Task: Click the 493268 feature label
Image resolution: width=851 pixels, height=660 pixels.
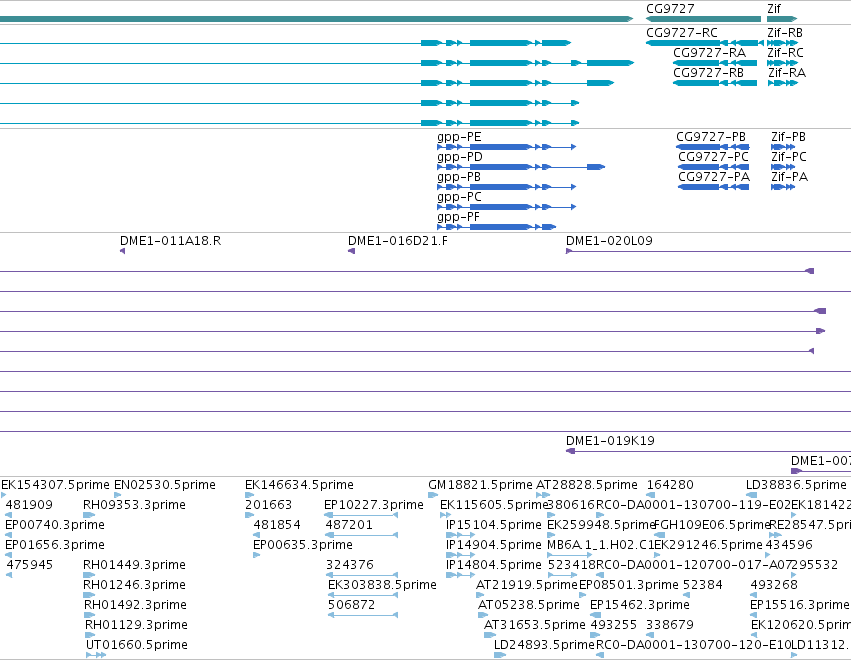Action: click(774, 585)
